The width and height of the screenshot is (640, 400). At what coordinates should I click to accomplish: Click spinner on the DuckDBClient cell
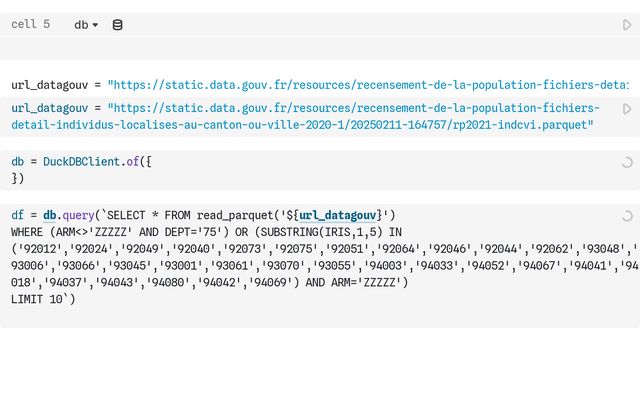click(627, 162)
